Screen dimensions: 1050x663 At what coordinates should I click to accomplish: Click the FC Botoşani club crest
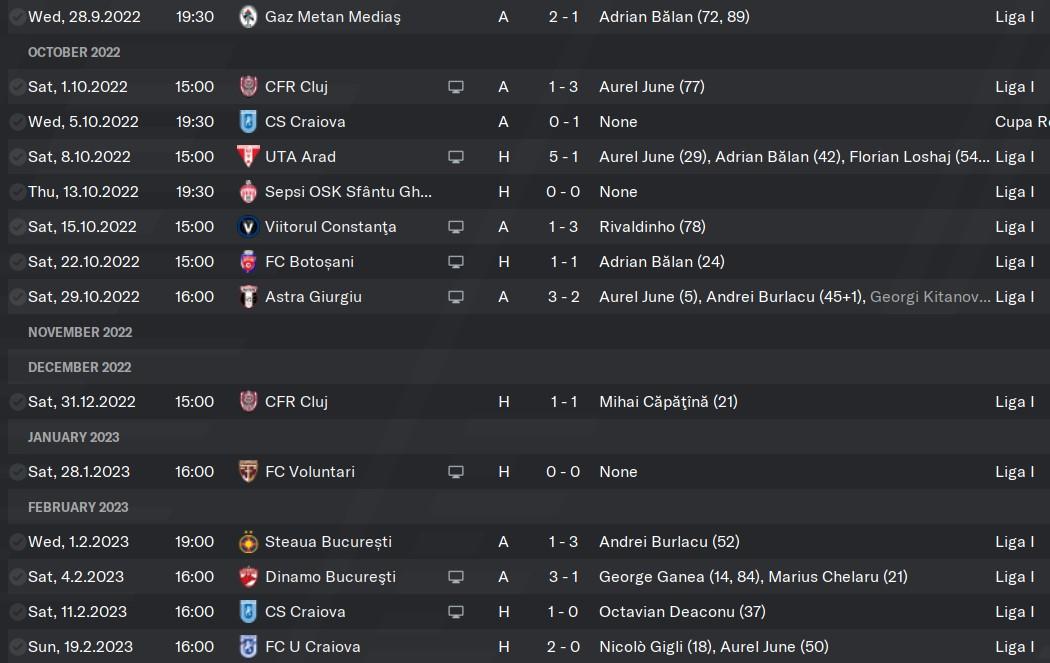coord(248,262)
